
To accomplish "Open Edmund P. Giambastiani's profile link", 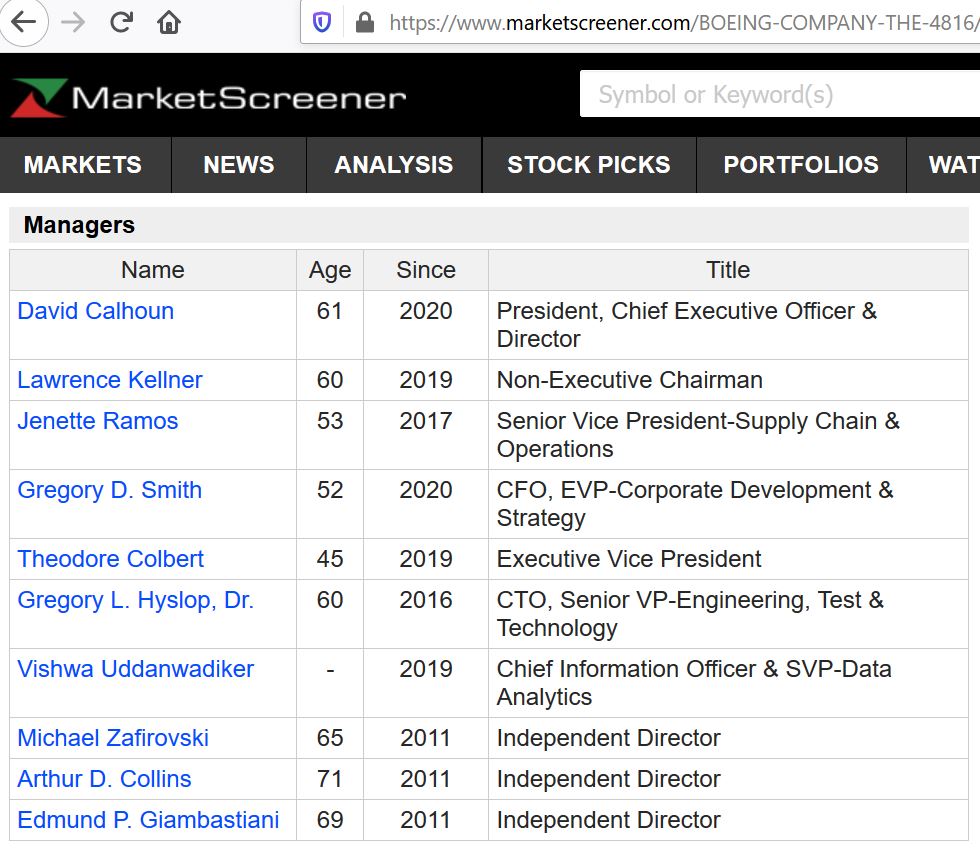I will pos(148,820).
